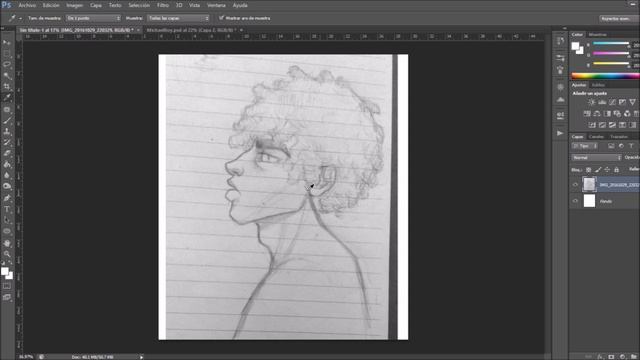Open the tool preset picker arrow
Viewport: 640px width, 360px height.
point(20,18)
